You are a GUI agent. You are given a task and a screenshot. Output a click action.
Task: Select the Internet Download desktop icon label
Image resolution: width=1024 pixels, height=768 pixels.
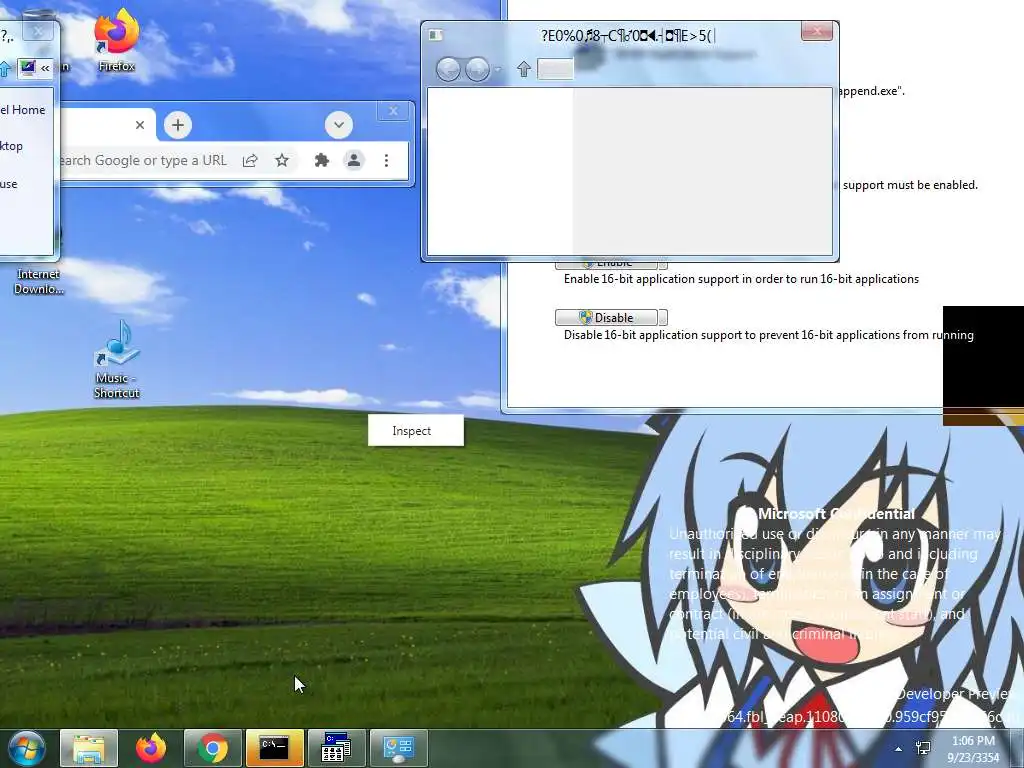(39, 281)
